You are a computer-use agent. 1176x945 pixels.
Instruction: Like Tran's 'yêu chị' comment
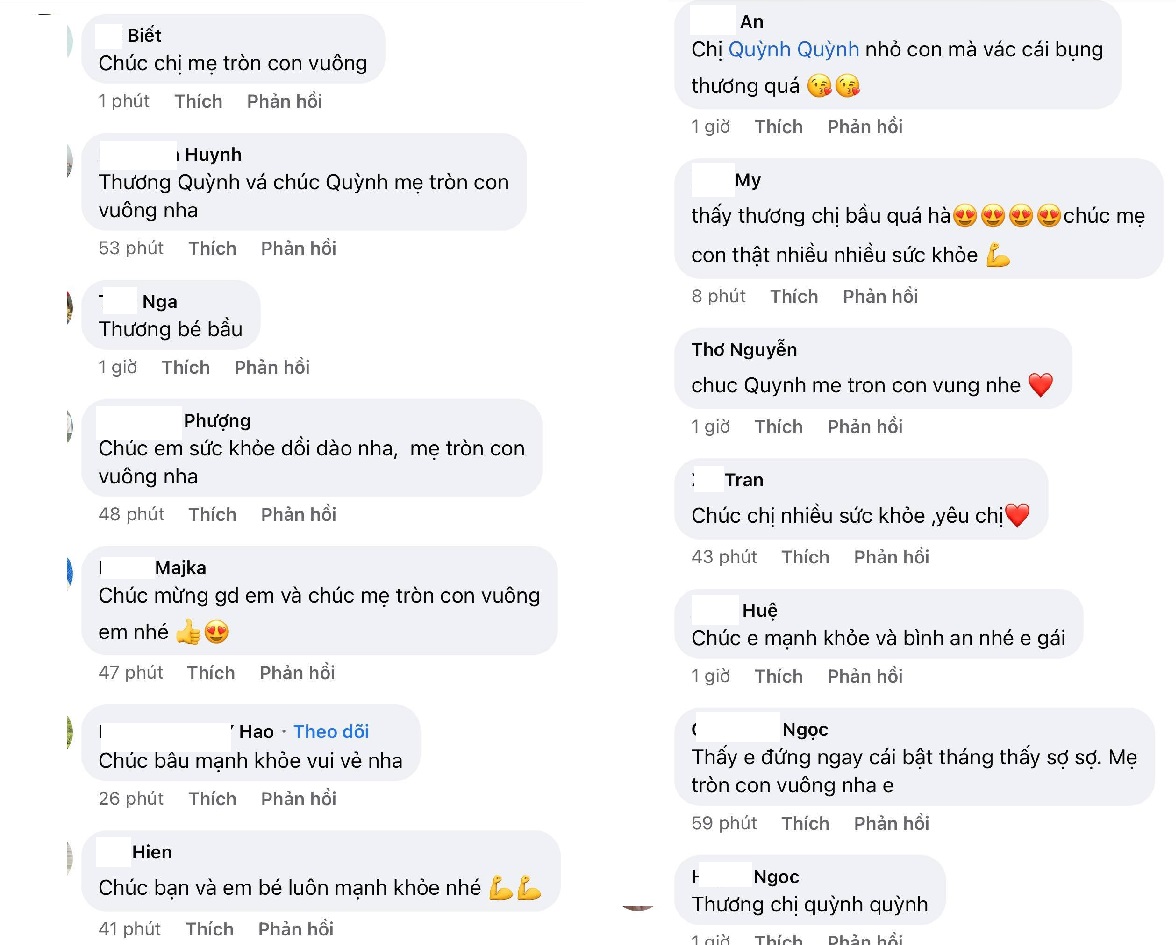(805, 556)
